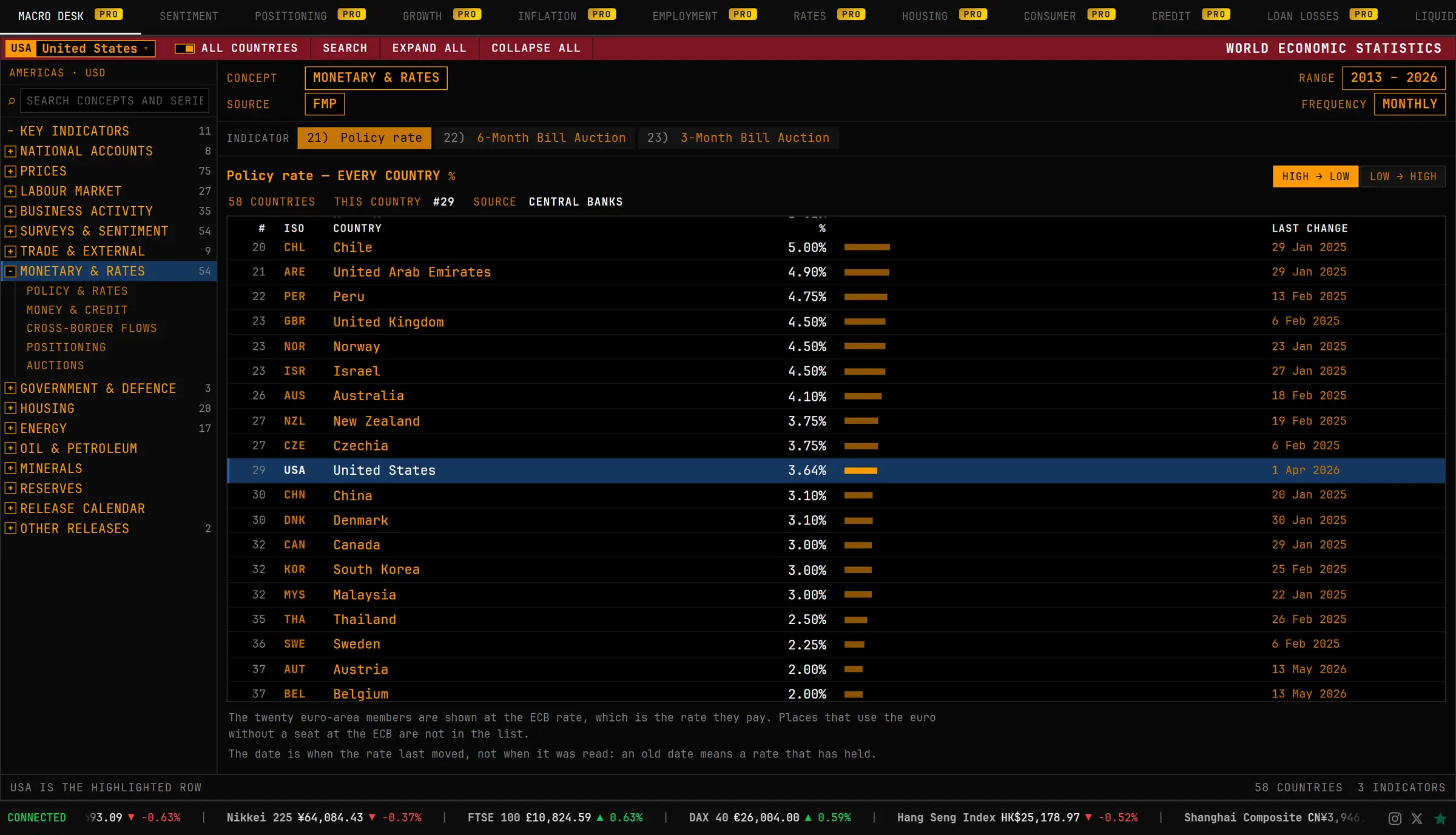Click the Collapse All button
The width and height of the screenshot is (1456, 835).
coord(536,49)
